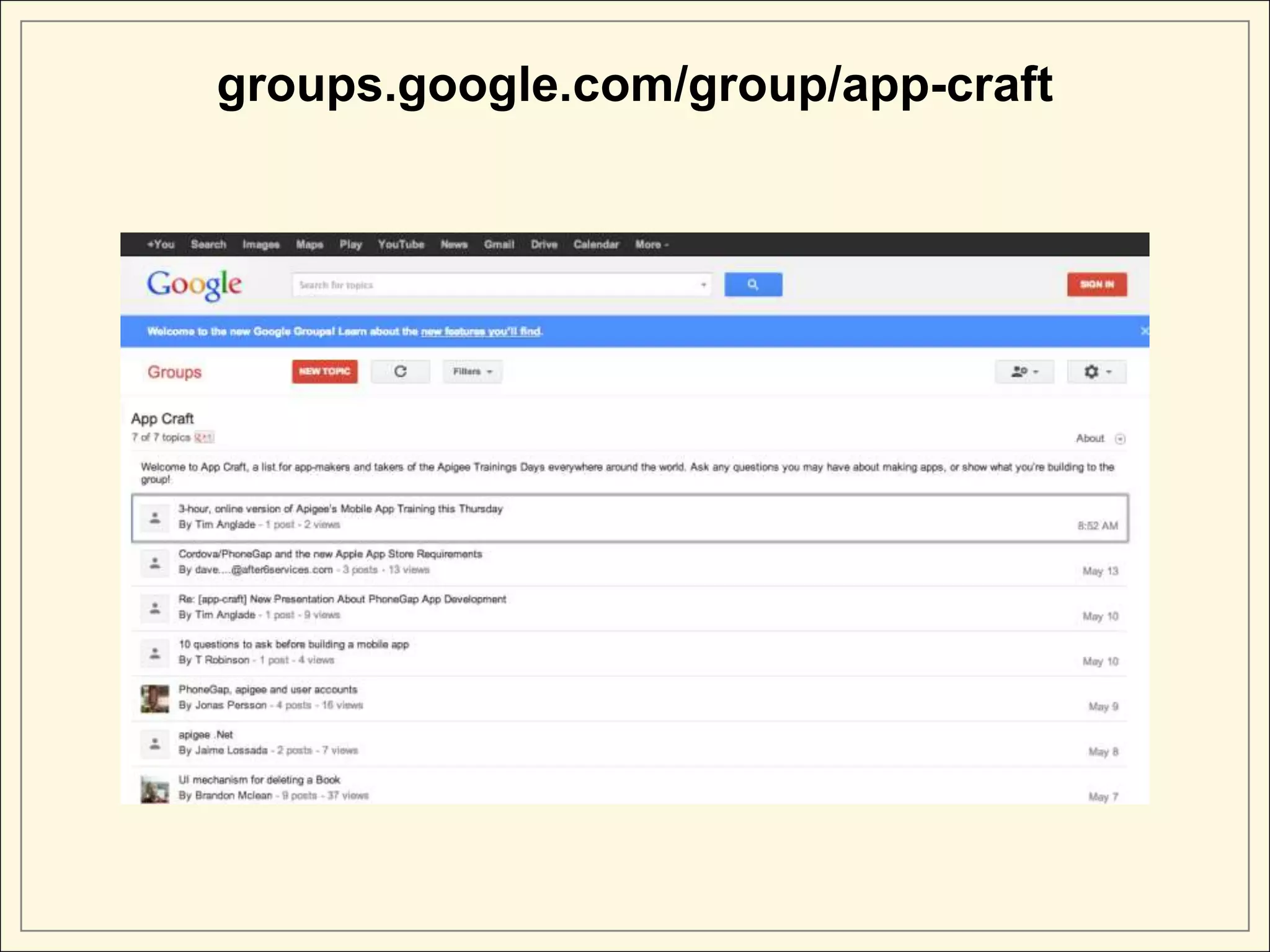Click the avatar icon beside Cordova/PhoneGap topic

coord(155,563)
